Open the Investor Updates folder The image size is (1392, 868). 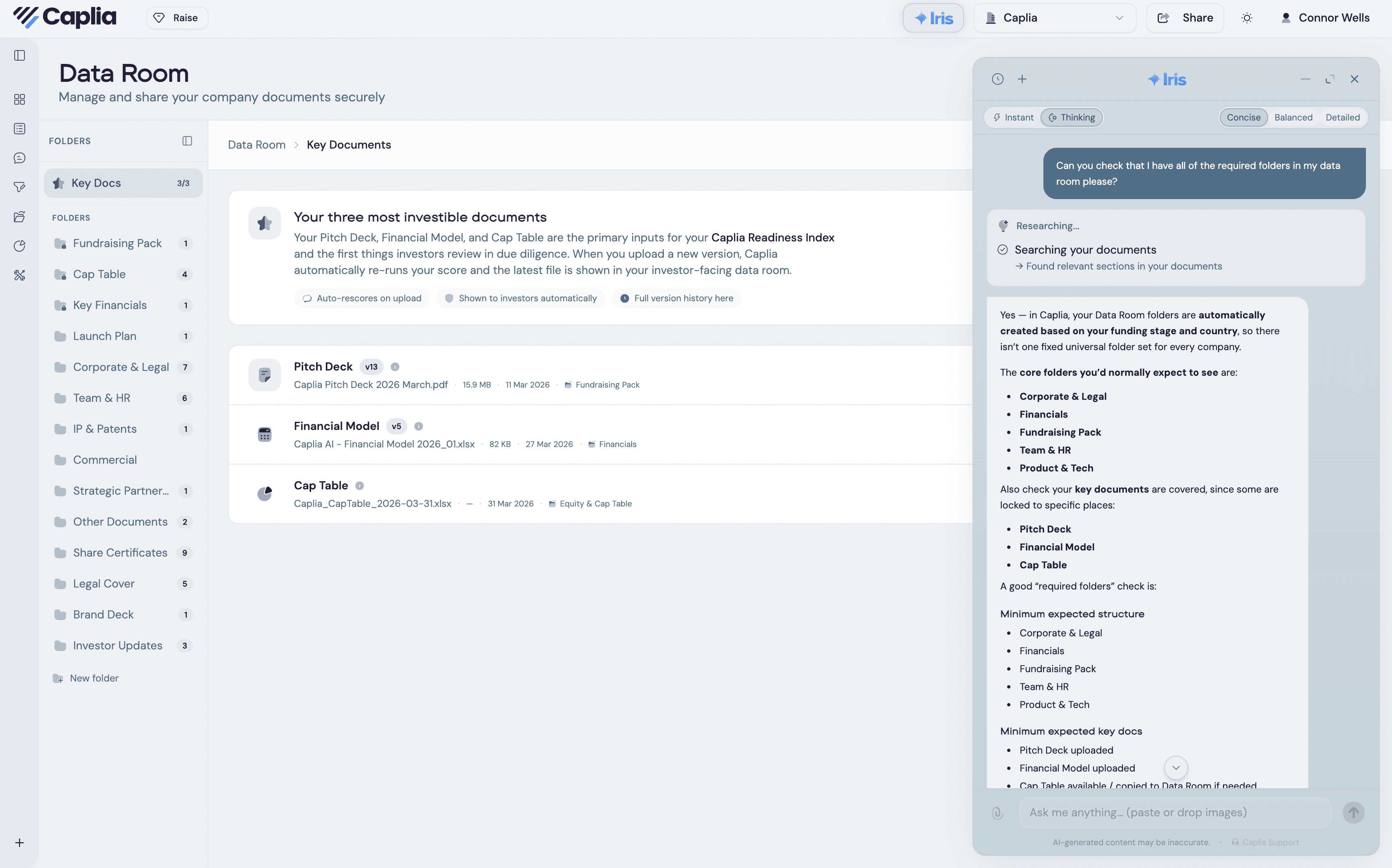tap(123, 646)
